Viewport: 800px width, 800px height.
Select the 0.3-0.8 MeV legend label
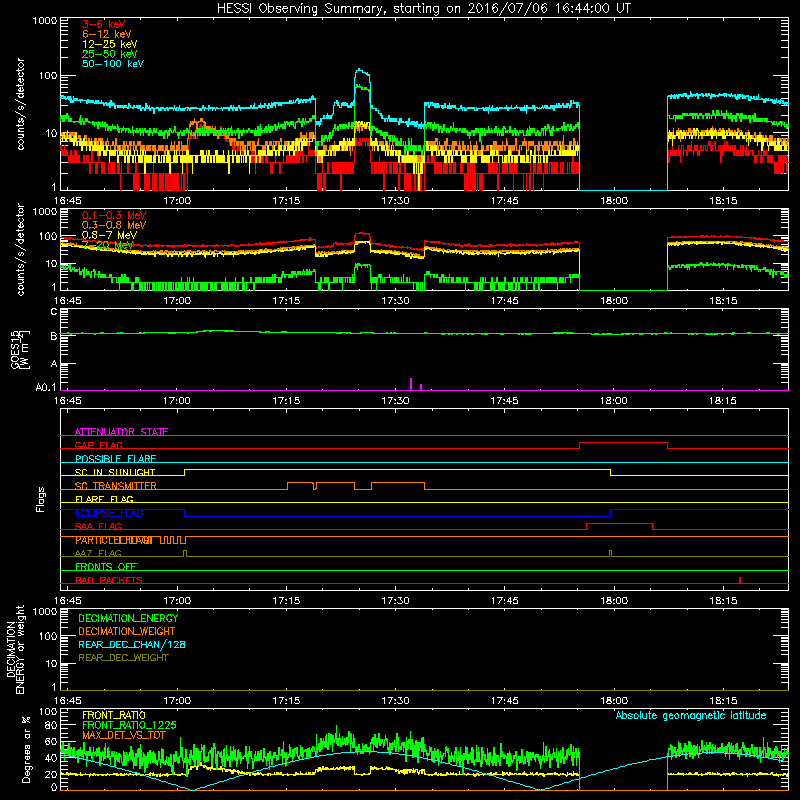tap(114, 225)
